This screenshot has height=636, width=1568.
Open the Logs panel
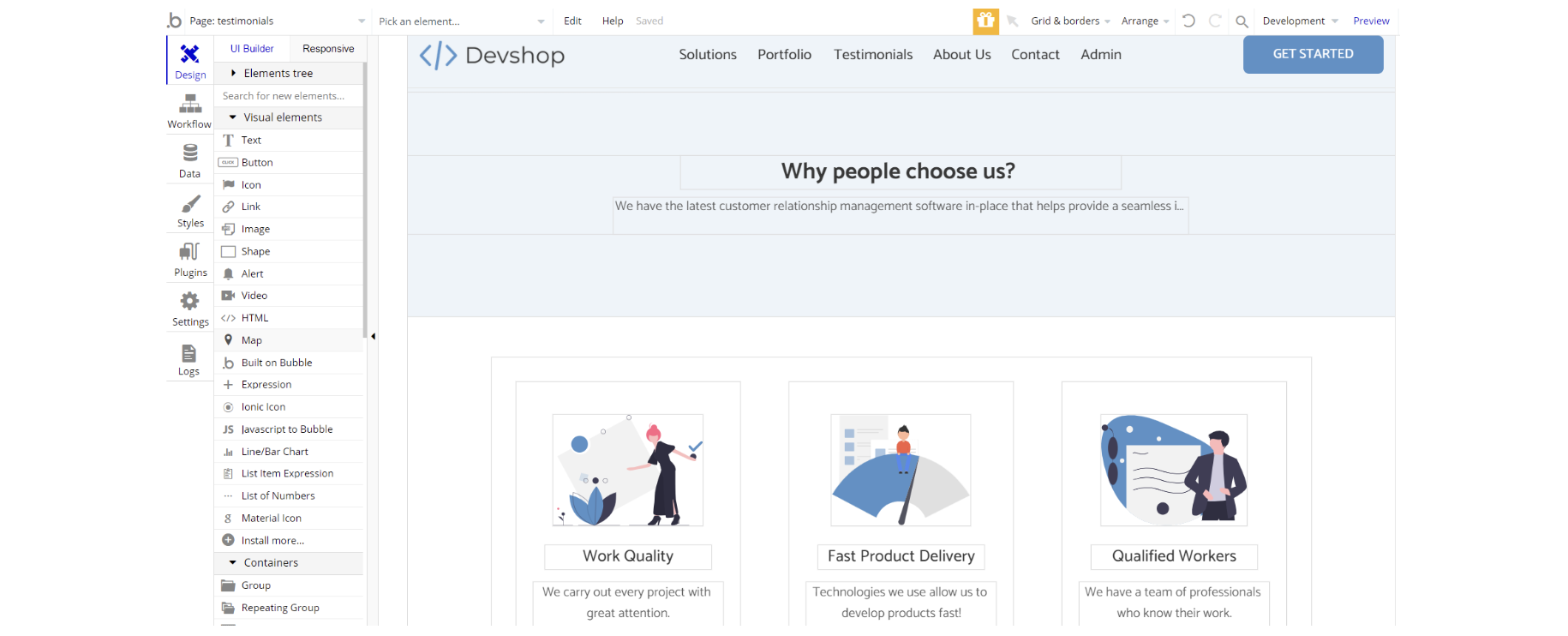[x=189, y=358]
